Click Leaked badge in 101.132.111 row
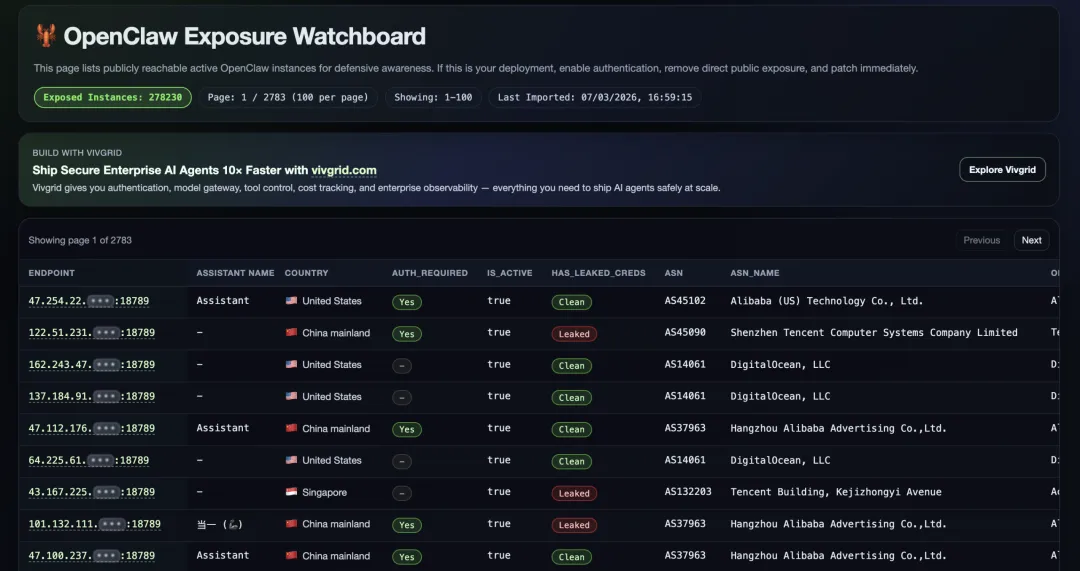 574,525
